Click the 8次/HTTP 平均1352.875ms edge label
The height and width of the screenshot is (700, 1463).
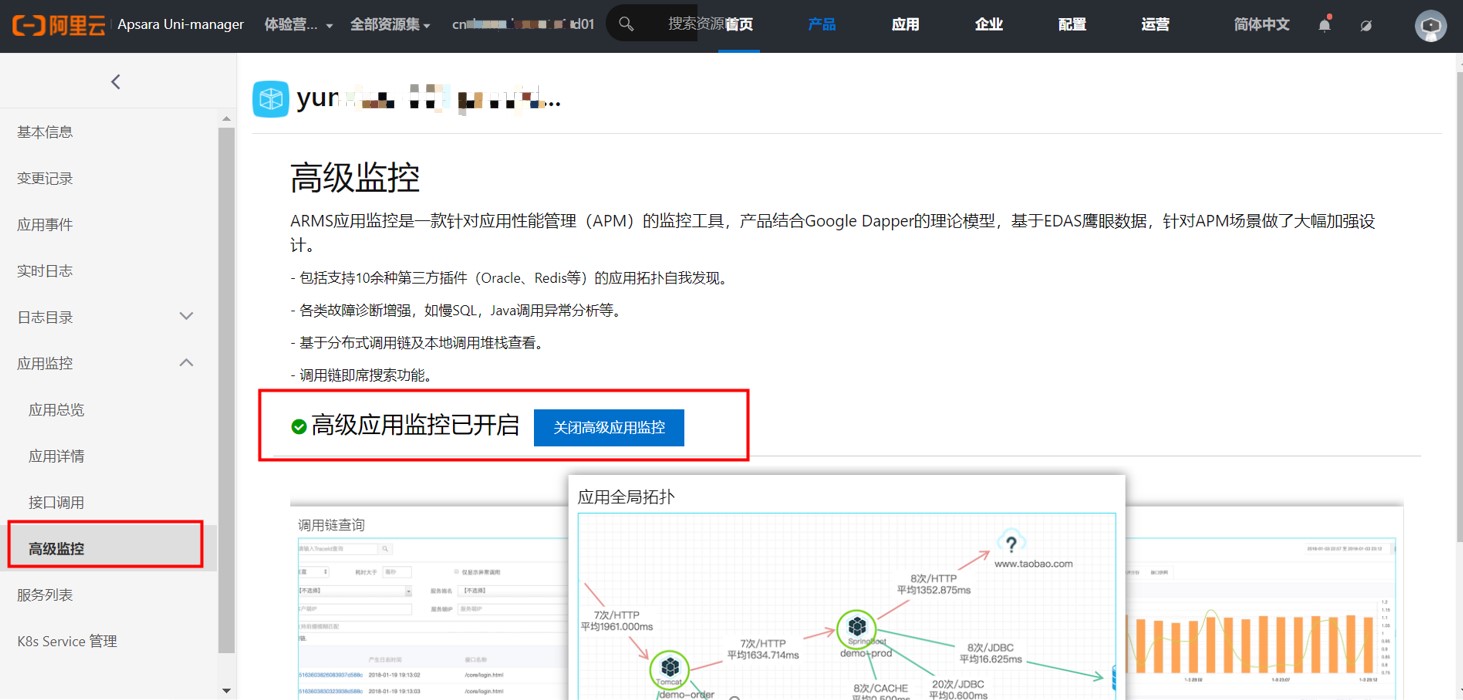point(933,584)
